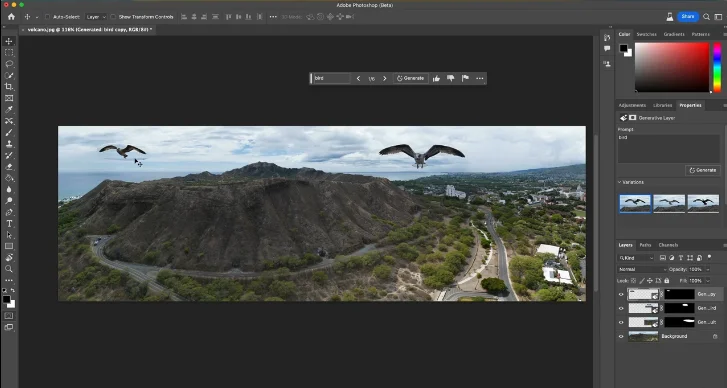The width and height of the screenshot is (727, 388).
Task: Open the search icon beside Share
Action: coord(706,17)
